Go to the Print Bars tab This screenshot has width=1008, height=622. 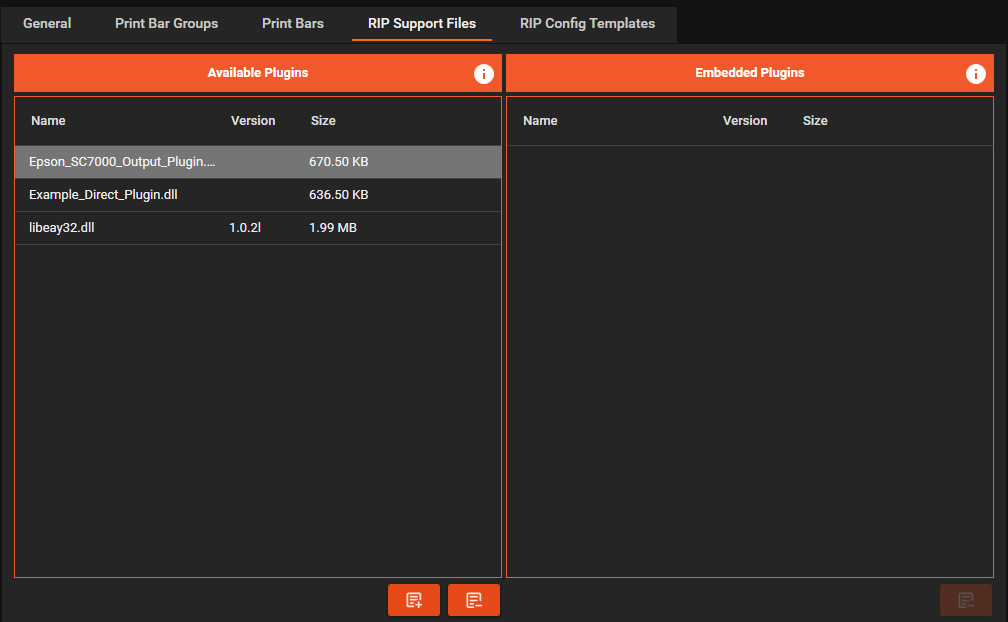click(293, 23)
